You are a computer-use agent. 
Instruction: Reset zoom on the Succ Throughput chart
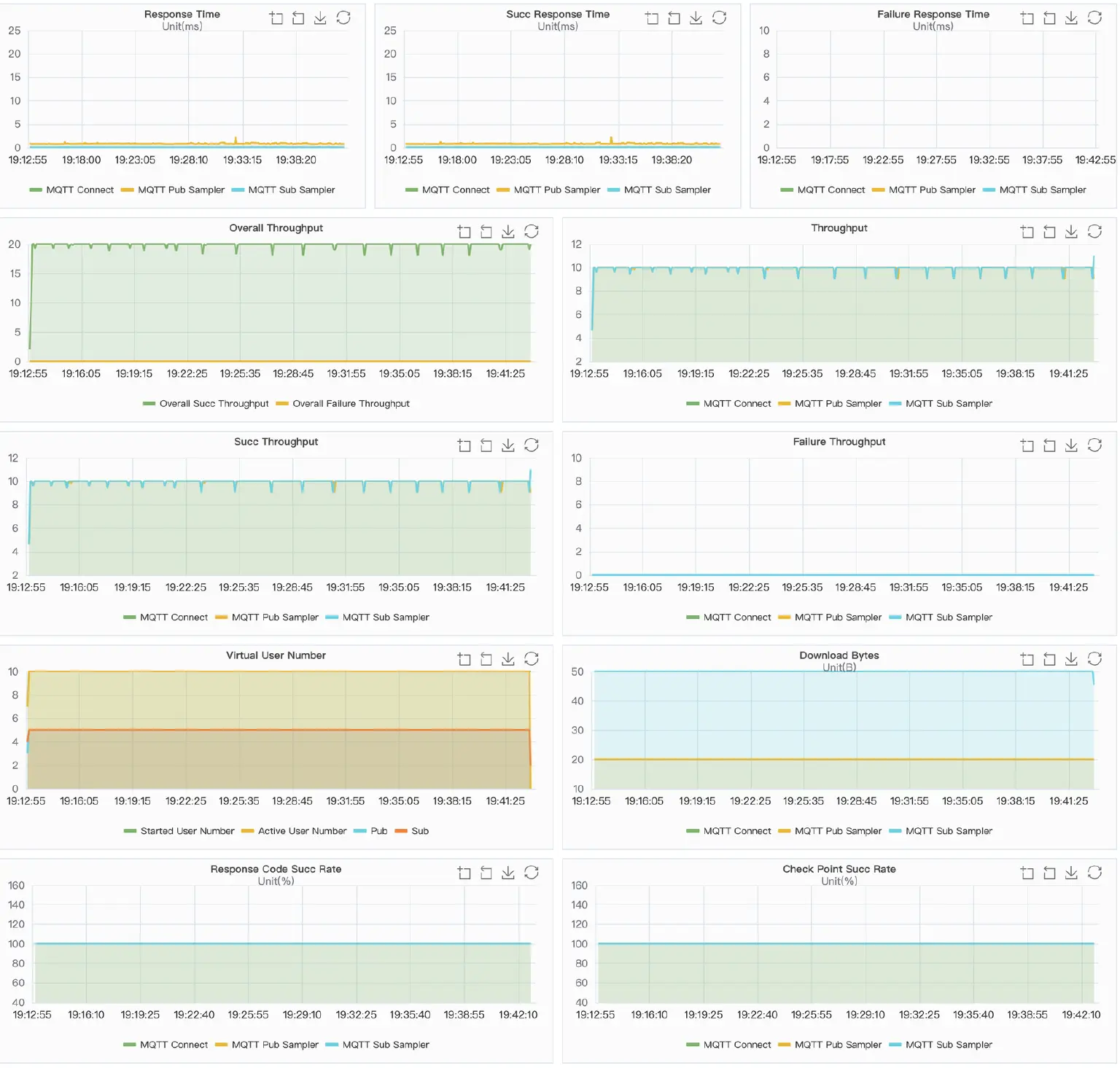[x=486, y=445]
